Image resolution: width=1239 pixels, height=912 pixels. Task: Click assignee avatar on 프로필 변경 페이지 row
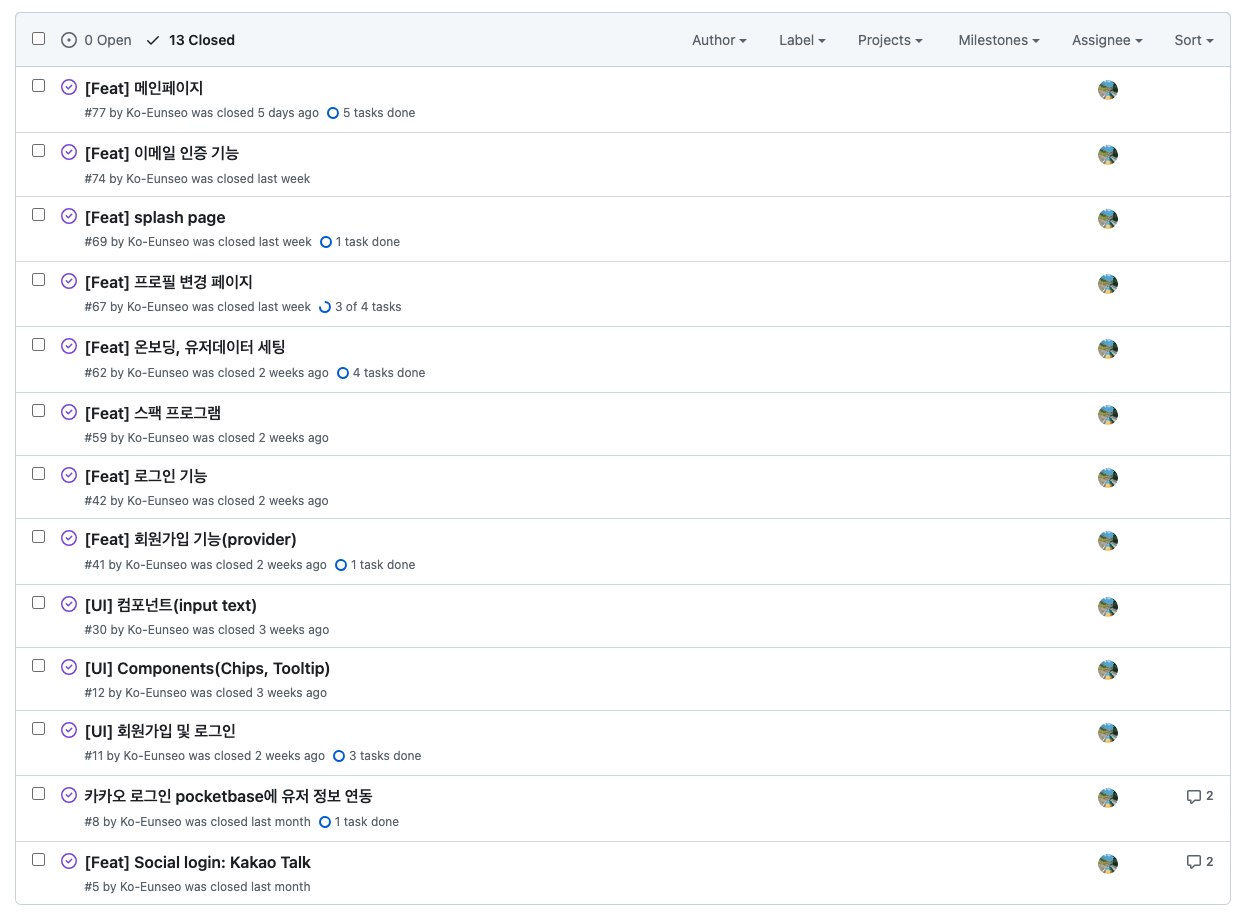(1108, 284)
